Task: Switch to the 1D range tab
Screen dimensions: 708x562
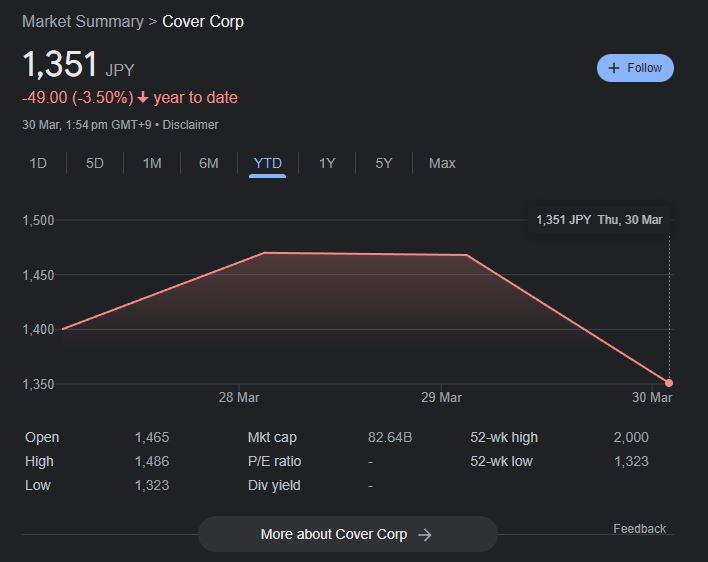Action: [38, 163]
